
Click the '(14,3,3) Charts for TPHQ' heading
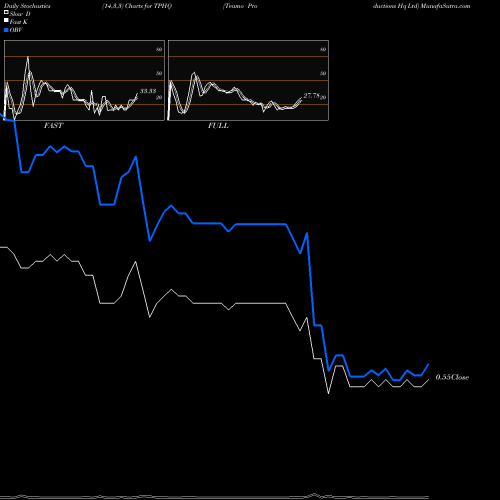click(x=137, y=6)
